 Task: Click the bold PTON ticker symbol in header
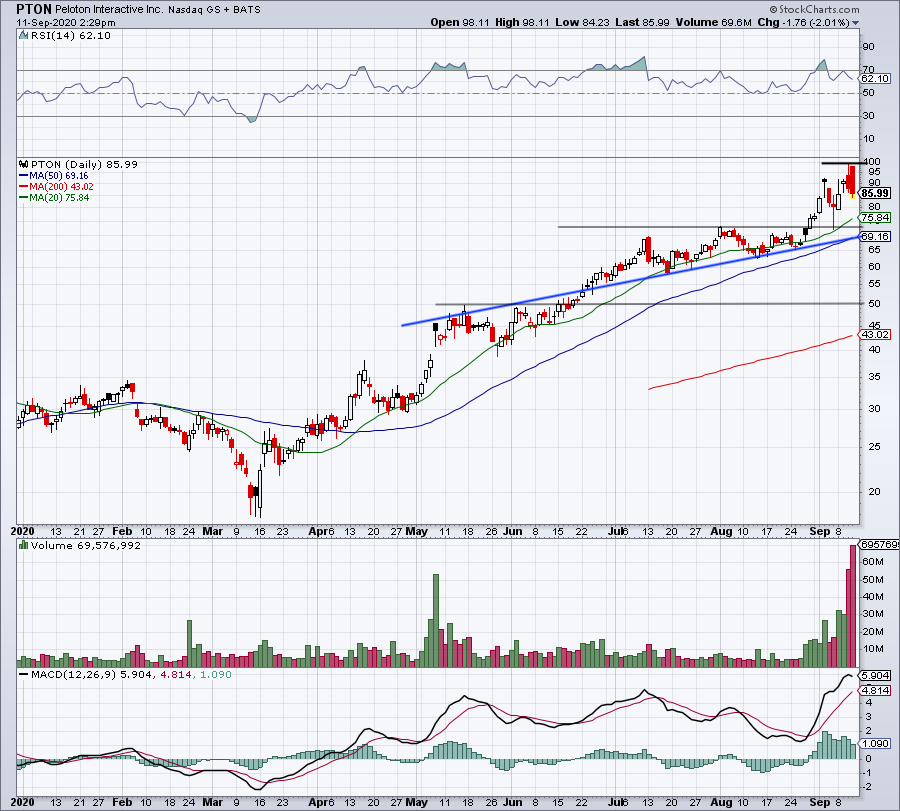tap(34, 9)
